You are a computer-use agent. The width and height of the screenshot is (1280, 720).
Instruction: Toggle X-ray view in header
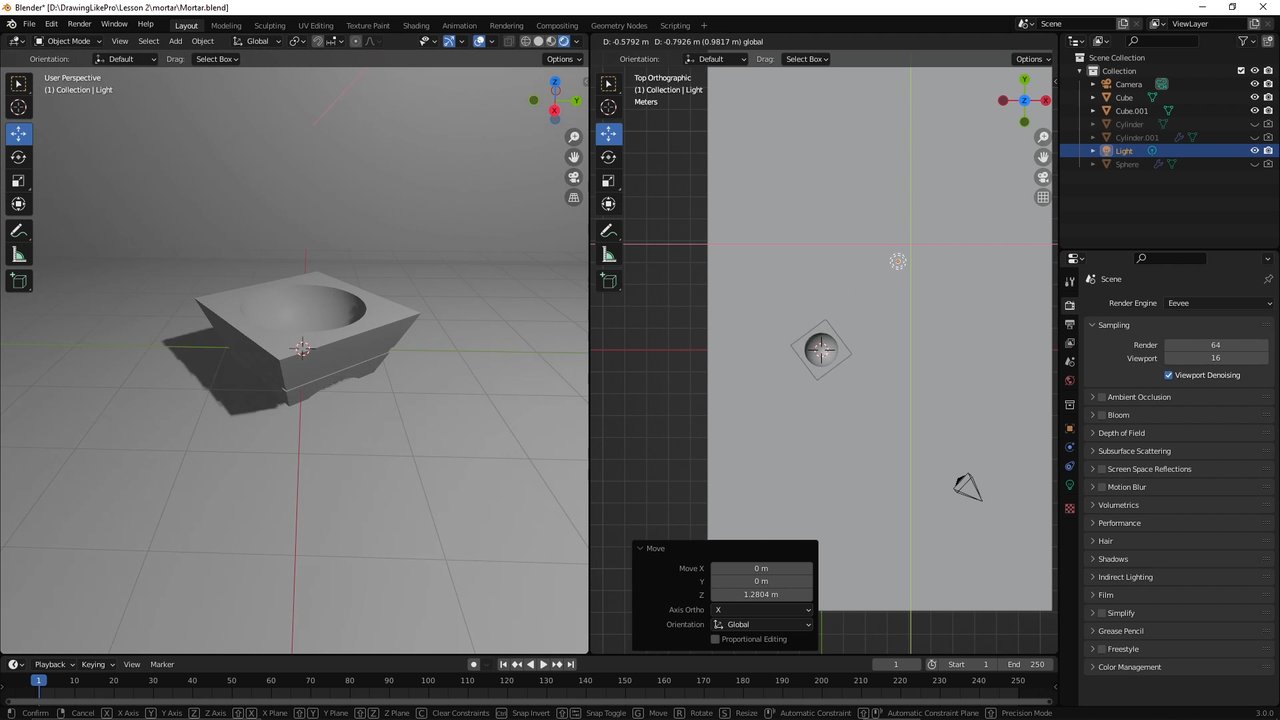click(x=508, y=41)
